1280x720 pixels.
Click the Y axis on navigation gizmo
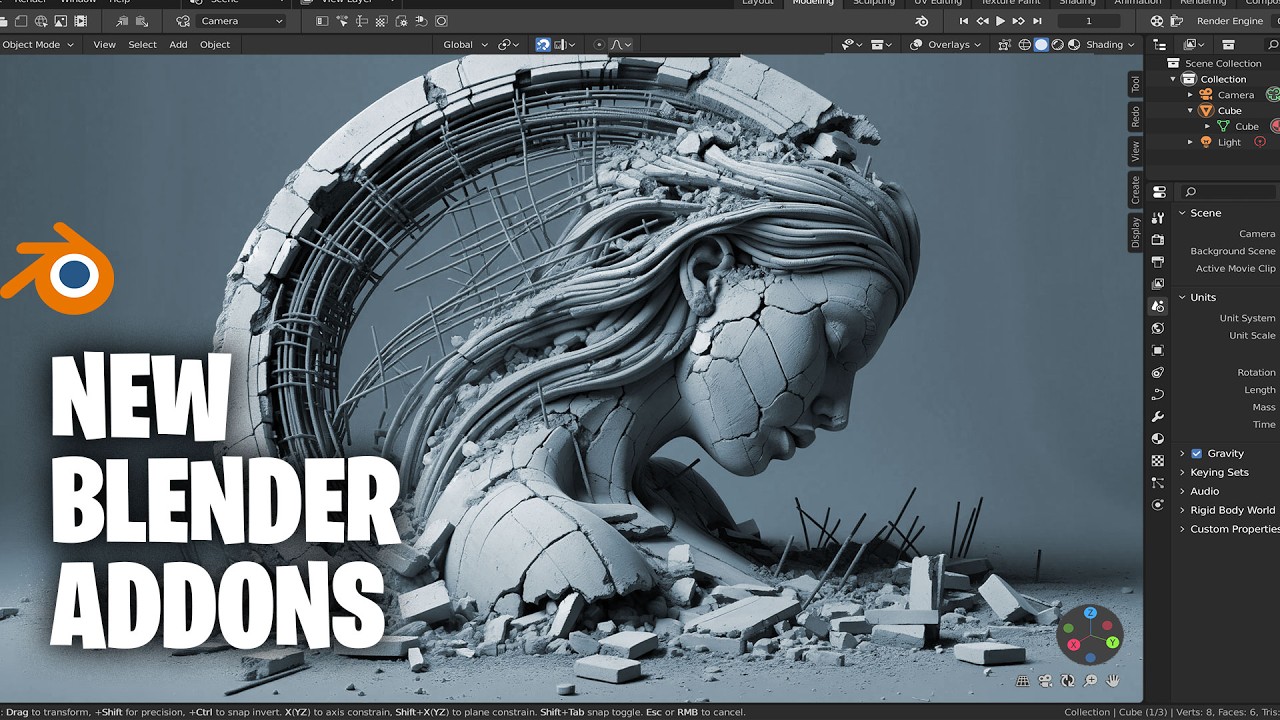[x=1112, y=642]
